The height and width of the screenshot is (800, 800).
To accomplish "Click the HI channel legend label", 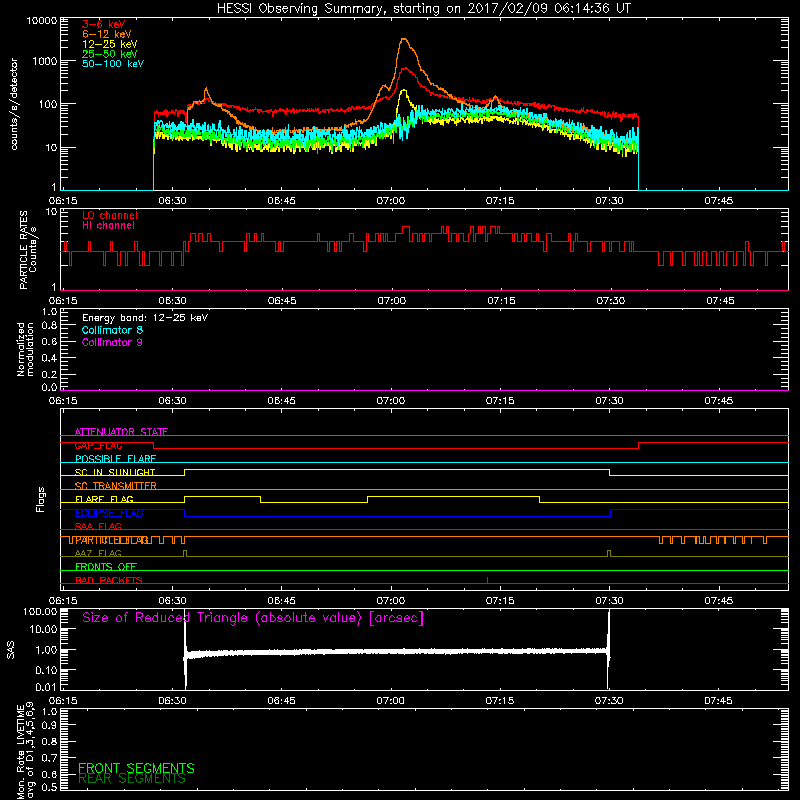I will click(x=108, y=226).
